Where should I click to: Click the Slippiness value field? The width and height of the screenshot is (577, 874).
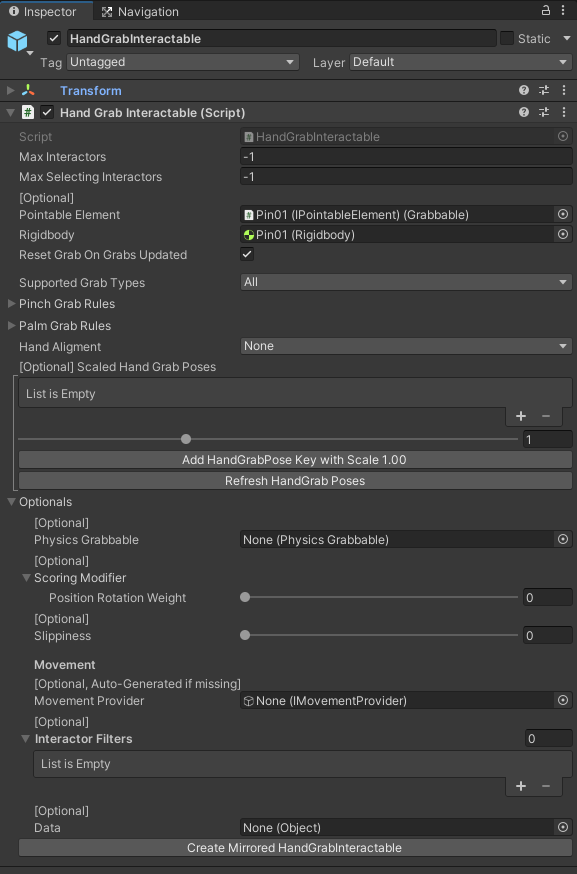(548, 635)
